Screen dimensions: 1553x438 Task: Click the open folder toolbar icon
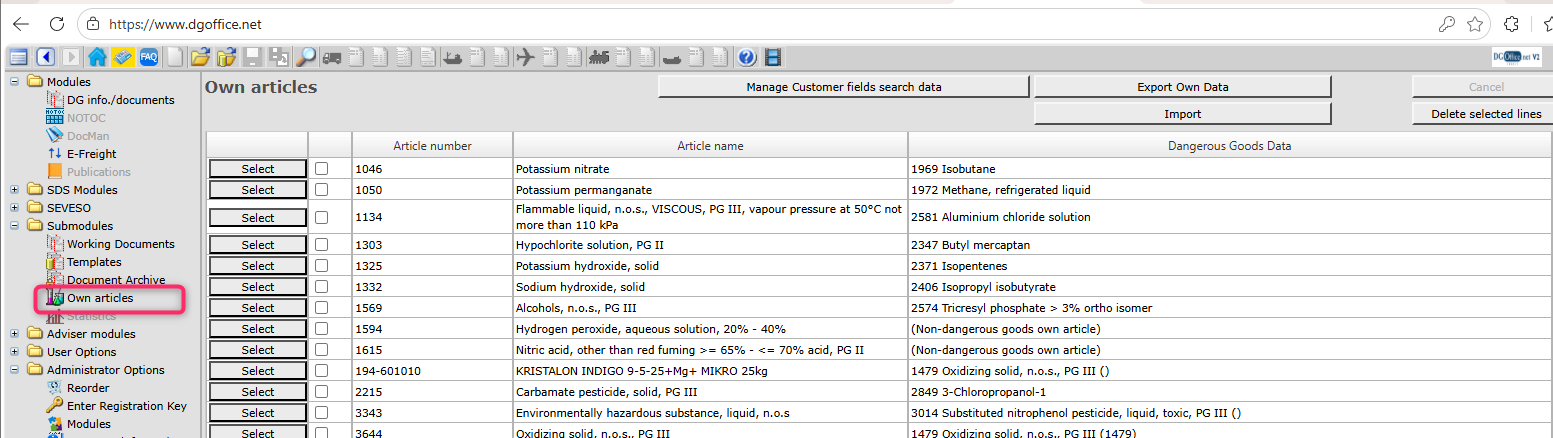click(x=201, y=57)
